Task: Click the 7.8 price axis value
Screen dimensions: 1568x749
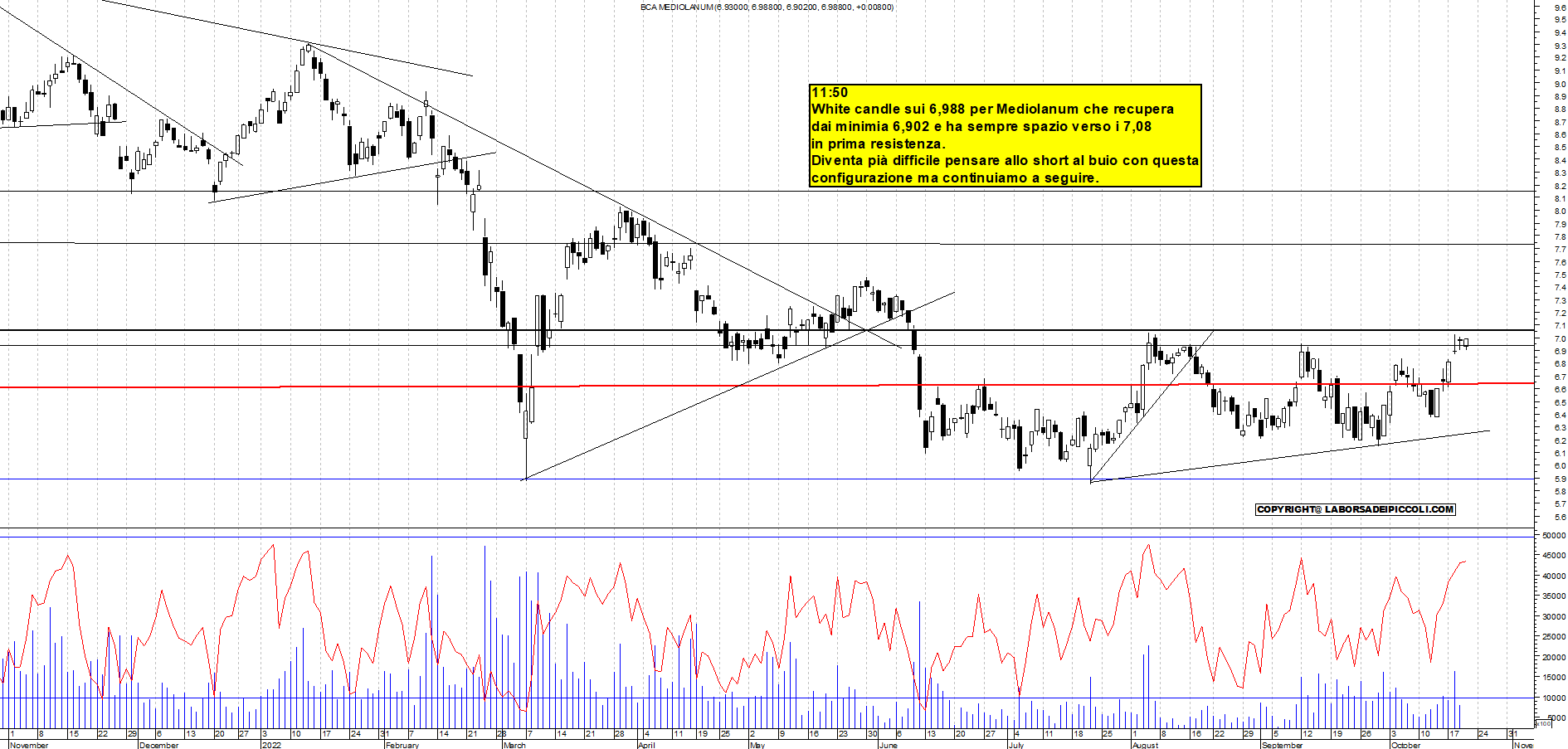Action: (1560, 236)
